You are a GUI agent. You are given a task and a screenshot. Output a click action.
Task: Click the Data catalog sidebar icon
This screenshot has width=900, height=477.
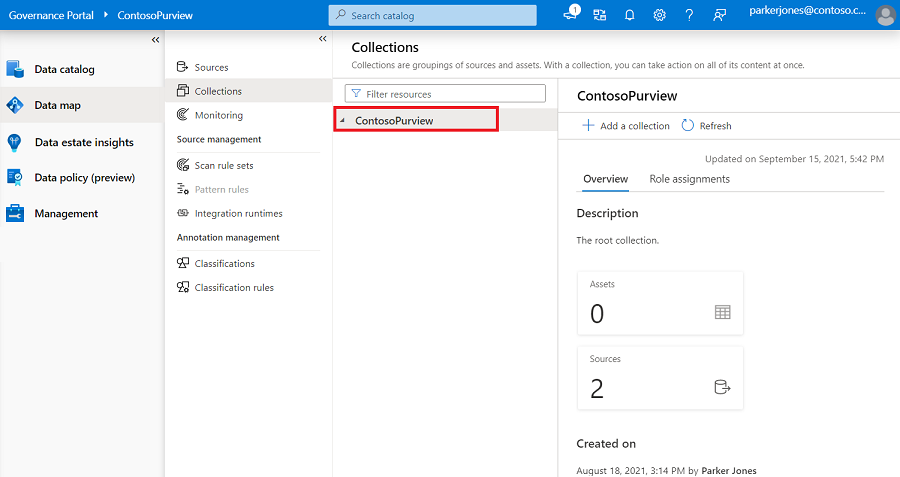pos(15,69)
